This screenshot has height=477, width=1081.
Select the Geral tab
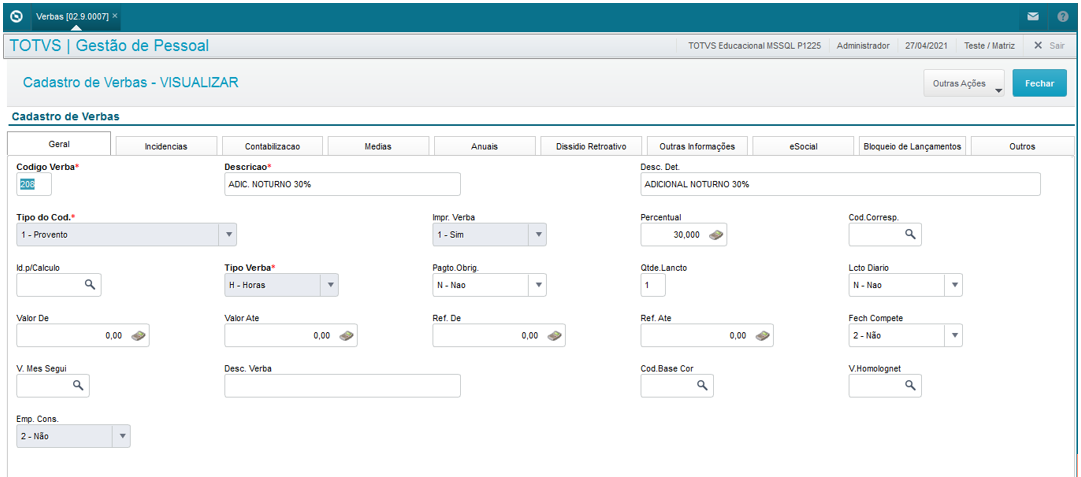[x=59, y=144]
